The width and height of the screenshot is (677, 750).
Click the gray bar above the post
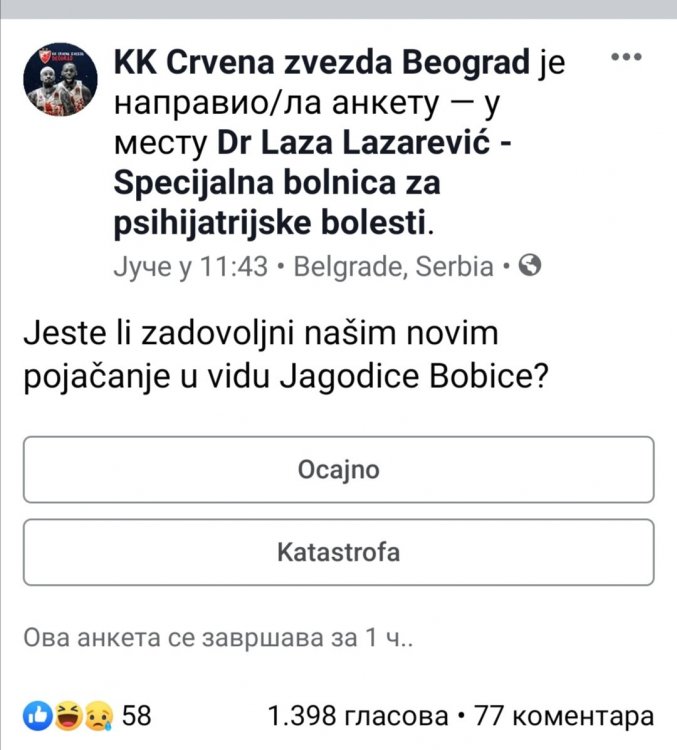coord(338,8)
